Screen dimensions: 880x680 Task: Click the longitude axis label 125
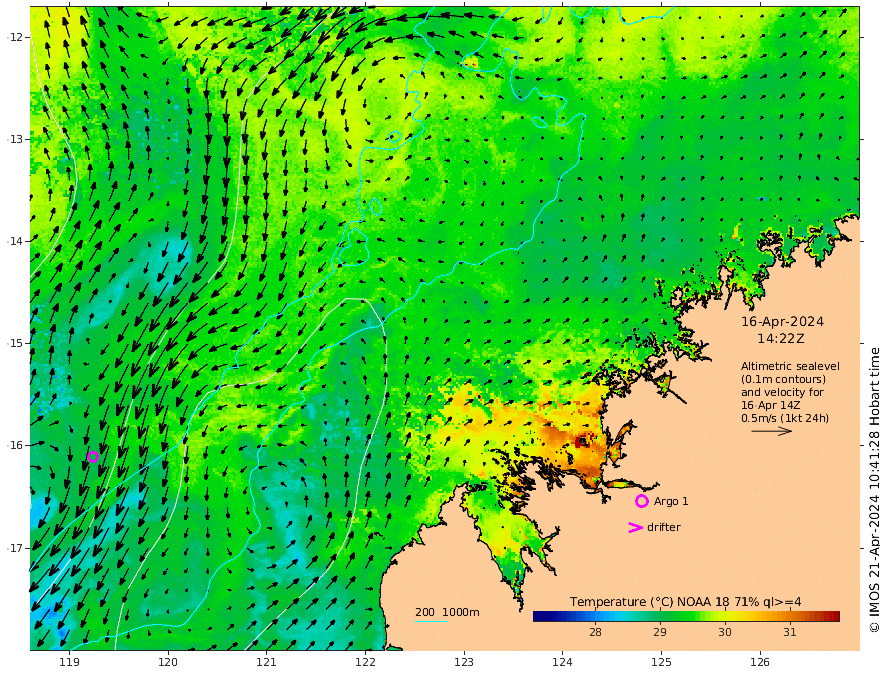pyautogui.click(x=661, y=663)
